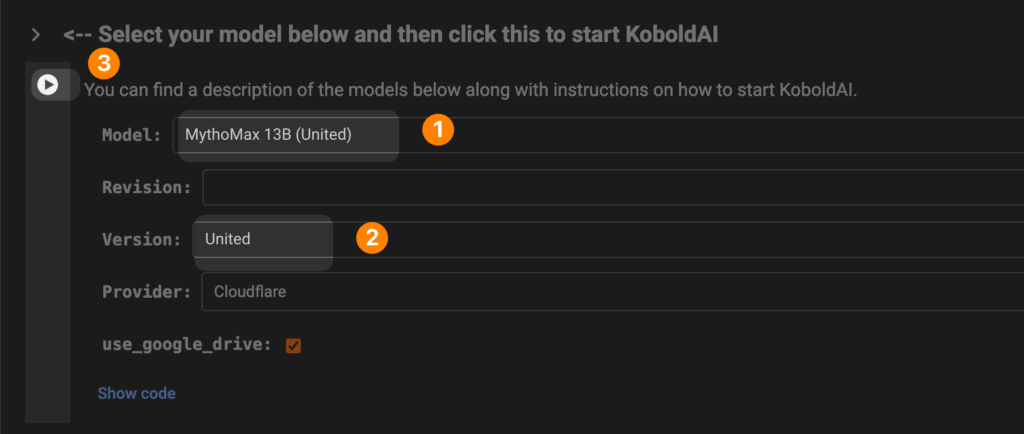Click the orange step 2 marker
This screenshot has width=1024, height=434.
pyautogui.click(x=371, y=237)
